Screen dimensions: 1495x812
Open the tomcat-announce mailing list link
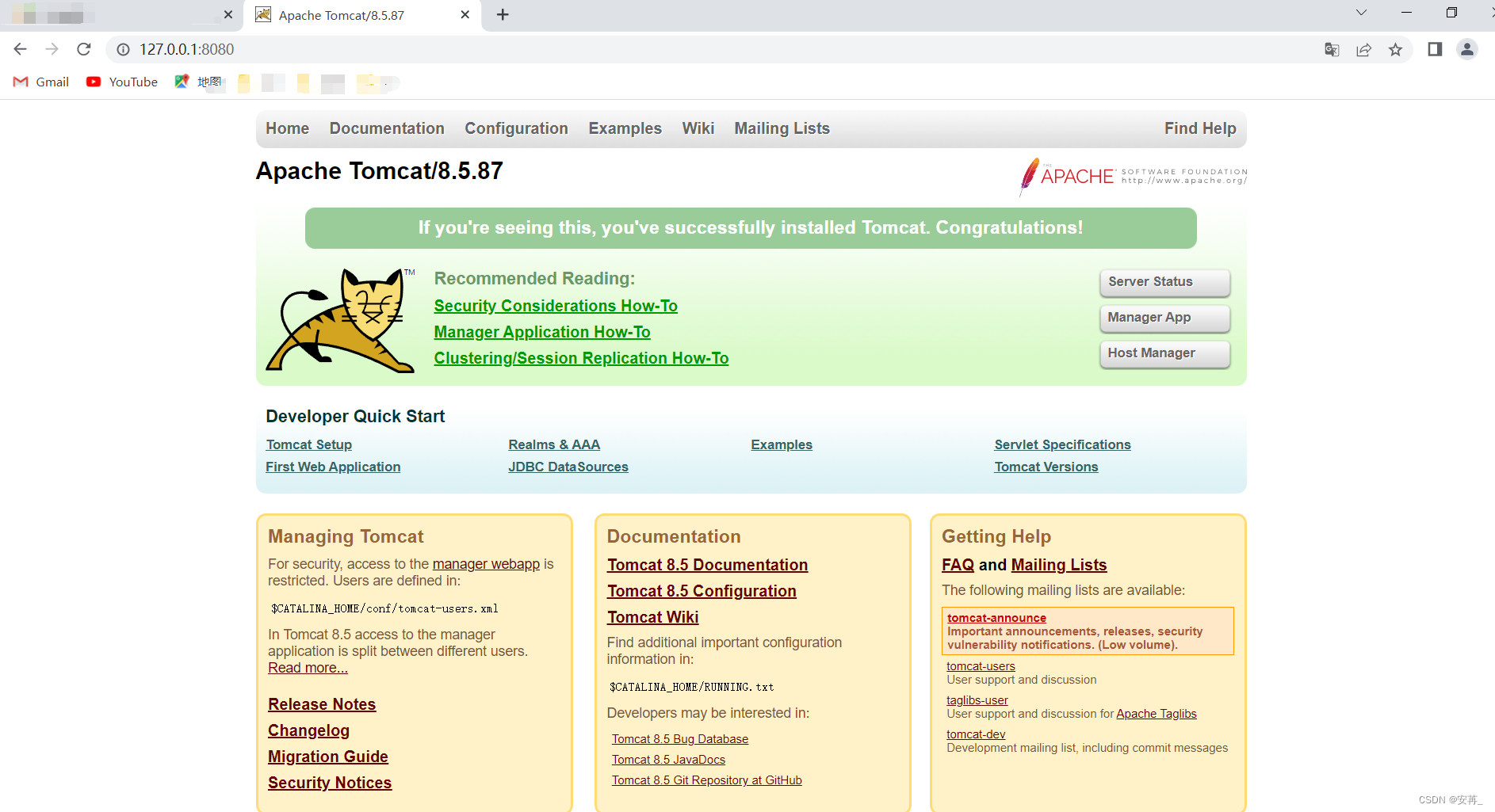(x=996, y=618)
